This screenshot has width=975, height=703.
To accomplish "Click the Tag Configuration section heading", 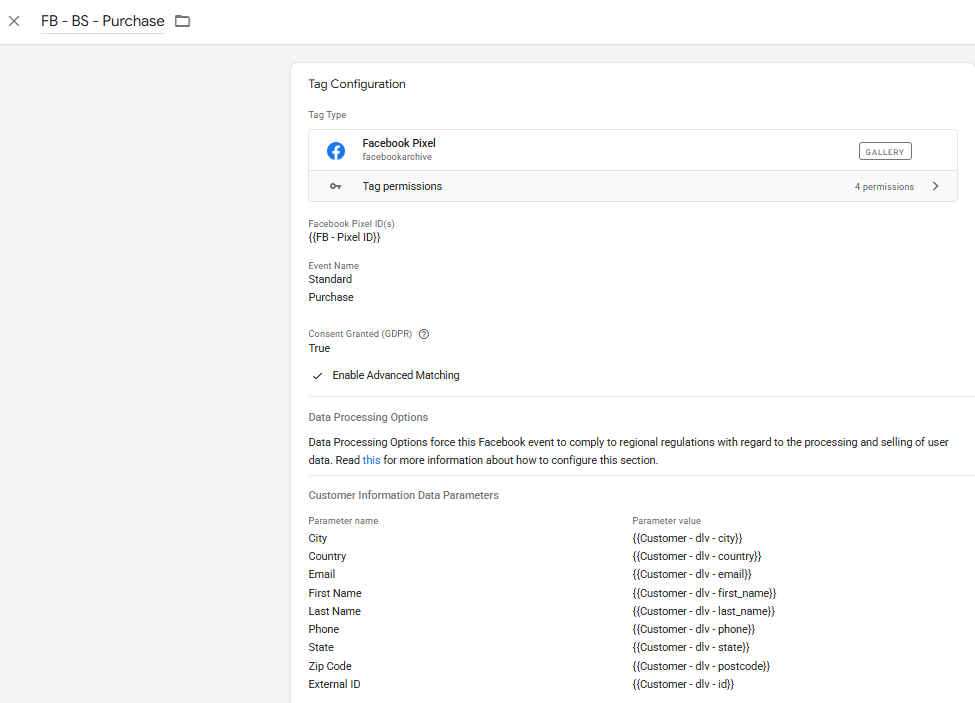I will (357, 85).
